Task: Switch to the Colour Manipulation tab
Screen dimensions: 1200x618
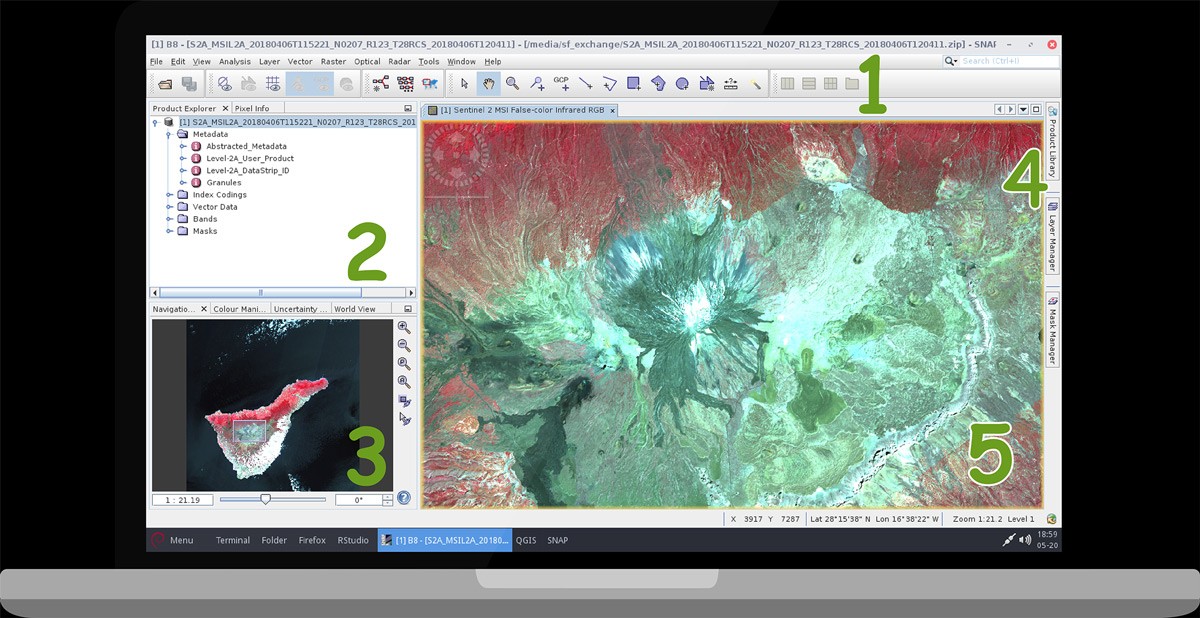Action: pos(239,309)
